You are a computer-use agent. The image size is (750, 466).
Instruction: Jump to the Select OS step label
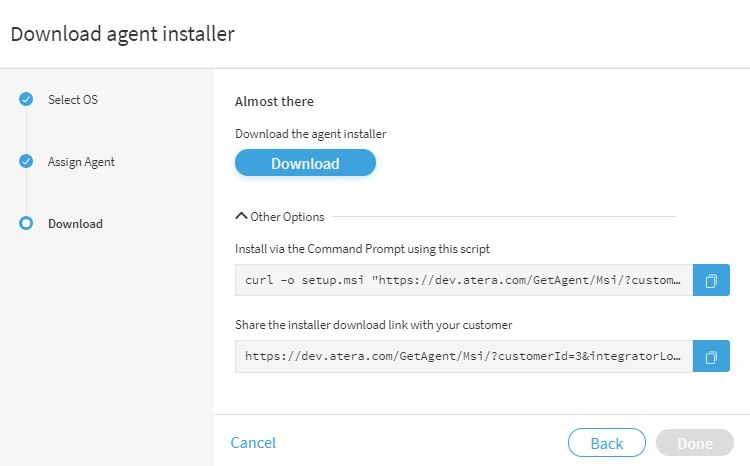pyautogui.click(x=73, y=100)
